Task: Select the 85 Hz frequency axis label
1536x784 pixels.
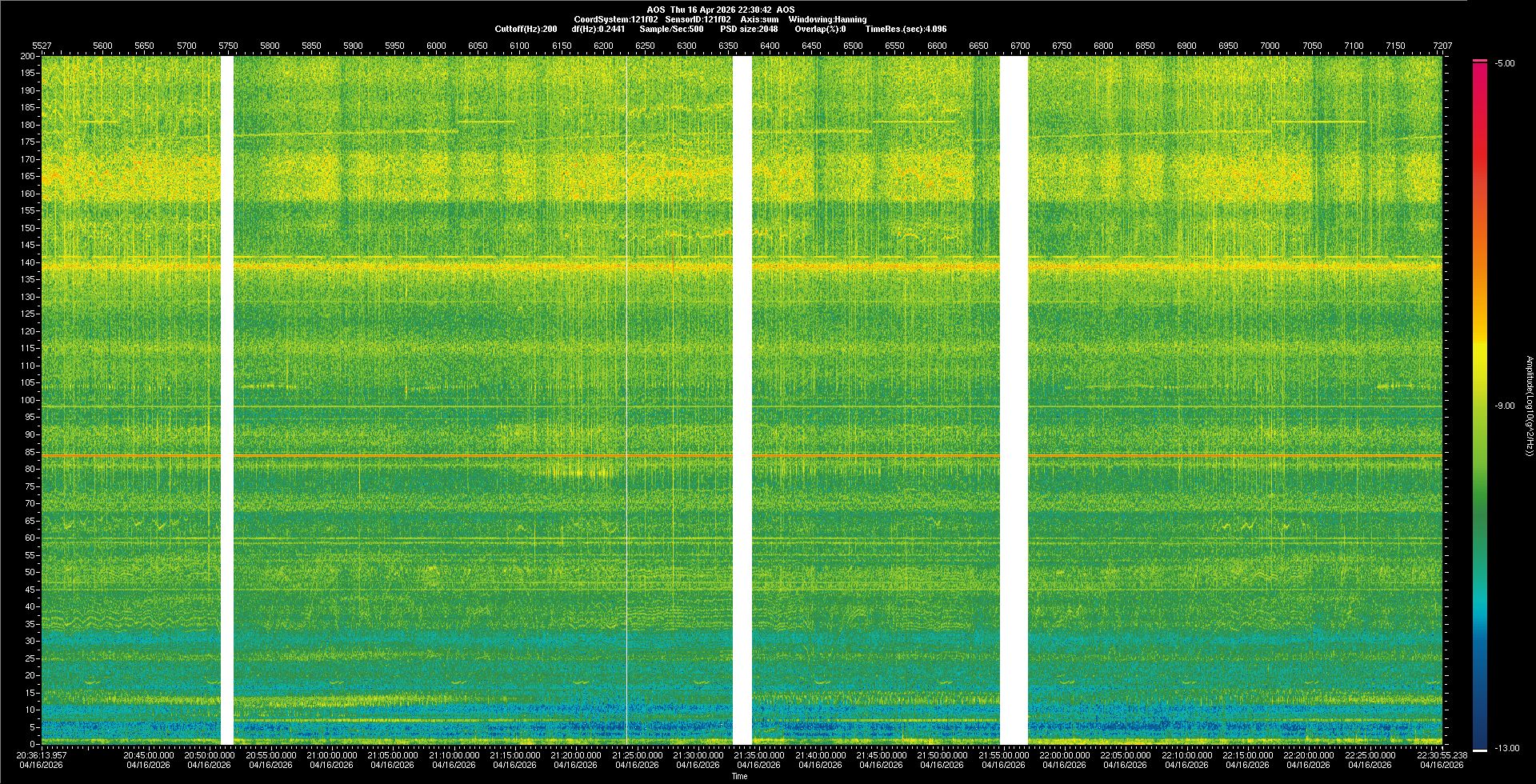Action: point(30,452)
